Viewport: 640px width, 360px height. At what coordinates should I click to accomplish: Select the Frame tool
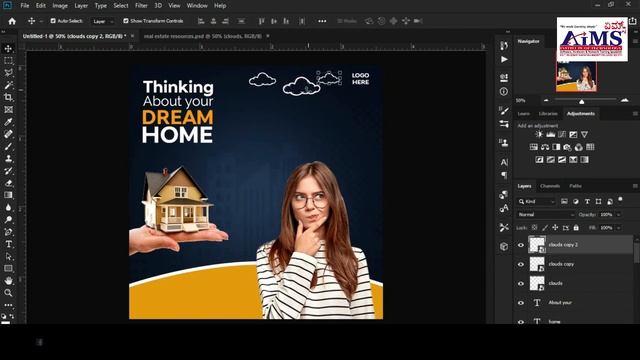pyautogui.click(x=8, y=110)
